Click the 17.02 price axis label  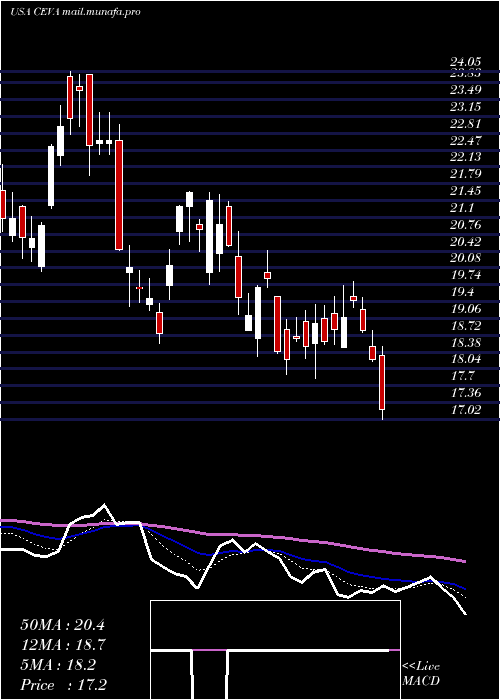click(465, 409)
